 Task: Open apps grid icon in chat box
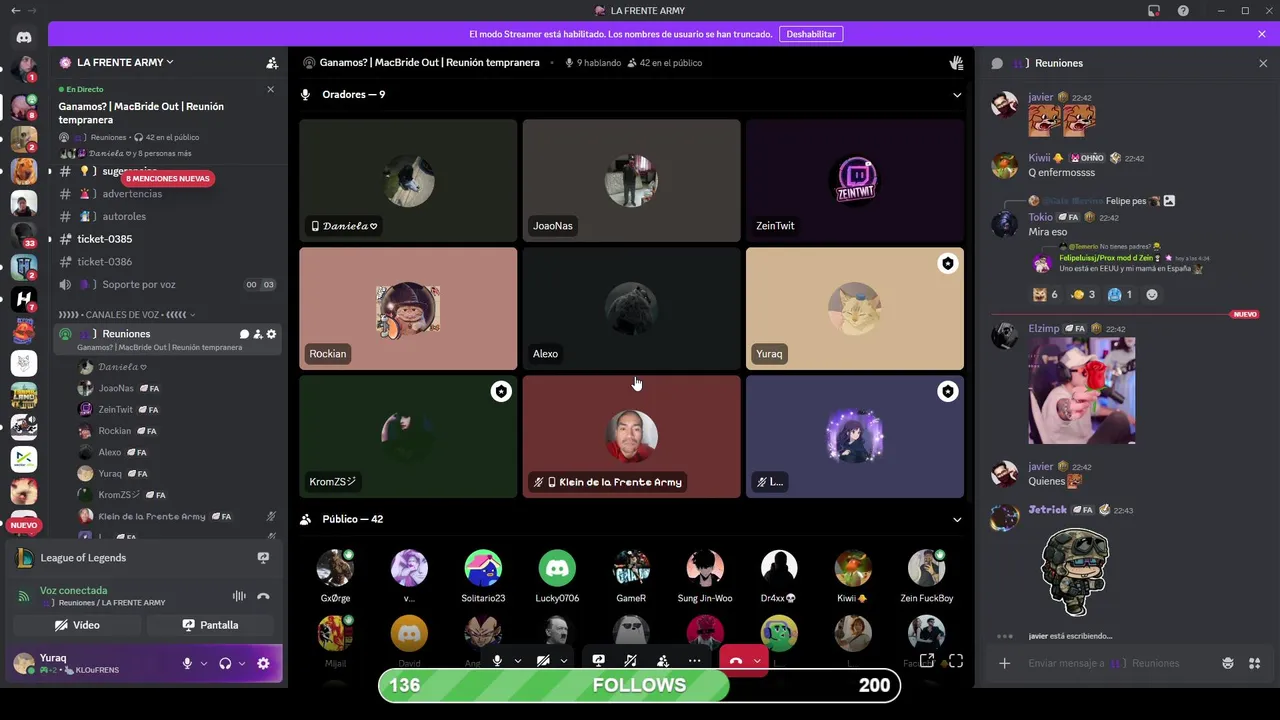click(1255, 663)
